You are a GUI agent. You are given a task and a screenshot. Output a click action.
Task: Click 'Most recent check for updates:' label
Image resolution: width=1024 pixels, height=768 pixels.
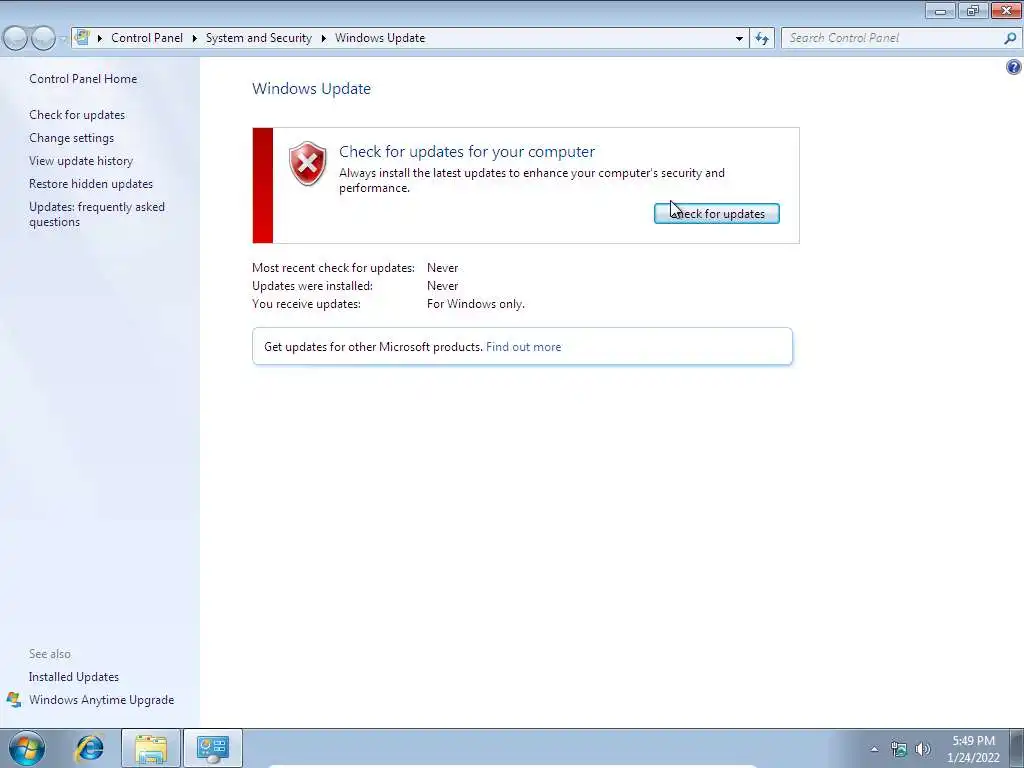[333, 268]
